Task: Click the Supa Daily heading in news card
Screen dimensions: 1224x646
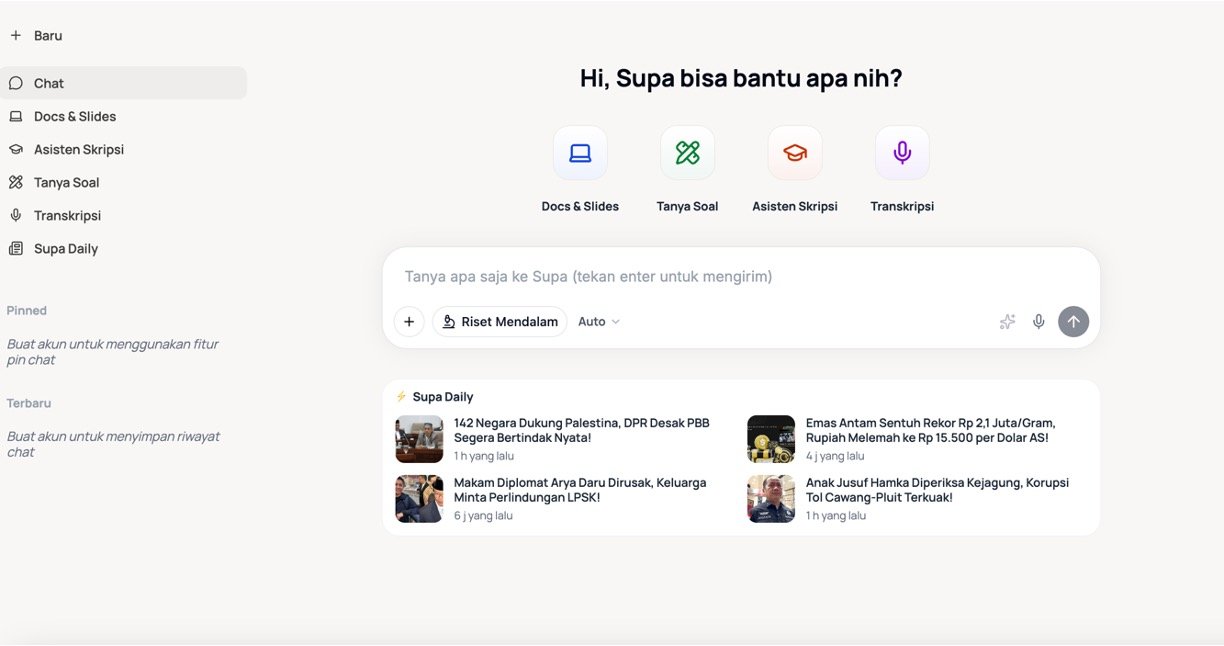Action: pyautogui.click(x=443, y=397)
